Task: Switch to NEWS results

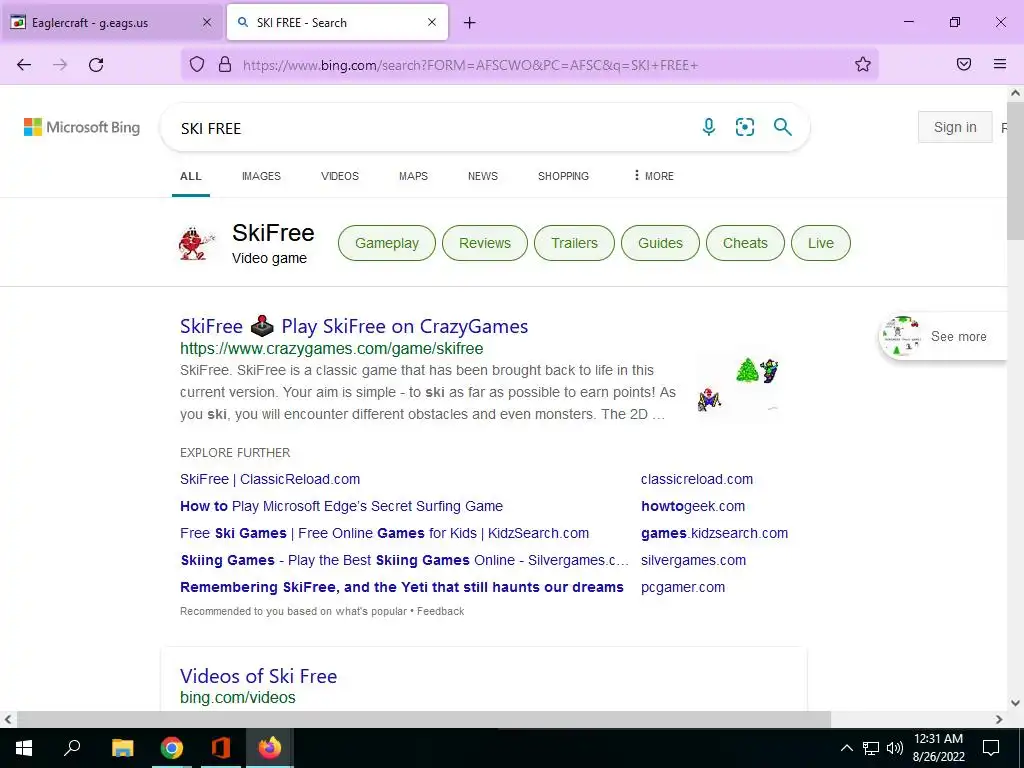Action: pyautogui.click(x=483, y=176)
